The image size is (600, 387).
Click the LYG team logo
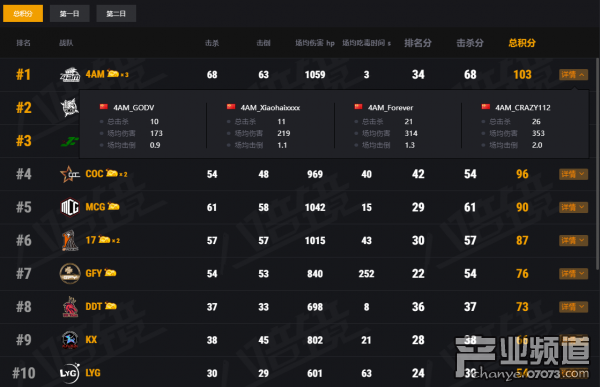[70, 373]
